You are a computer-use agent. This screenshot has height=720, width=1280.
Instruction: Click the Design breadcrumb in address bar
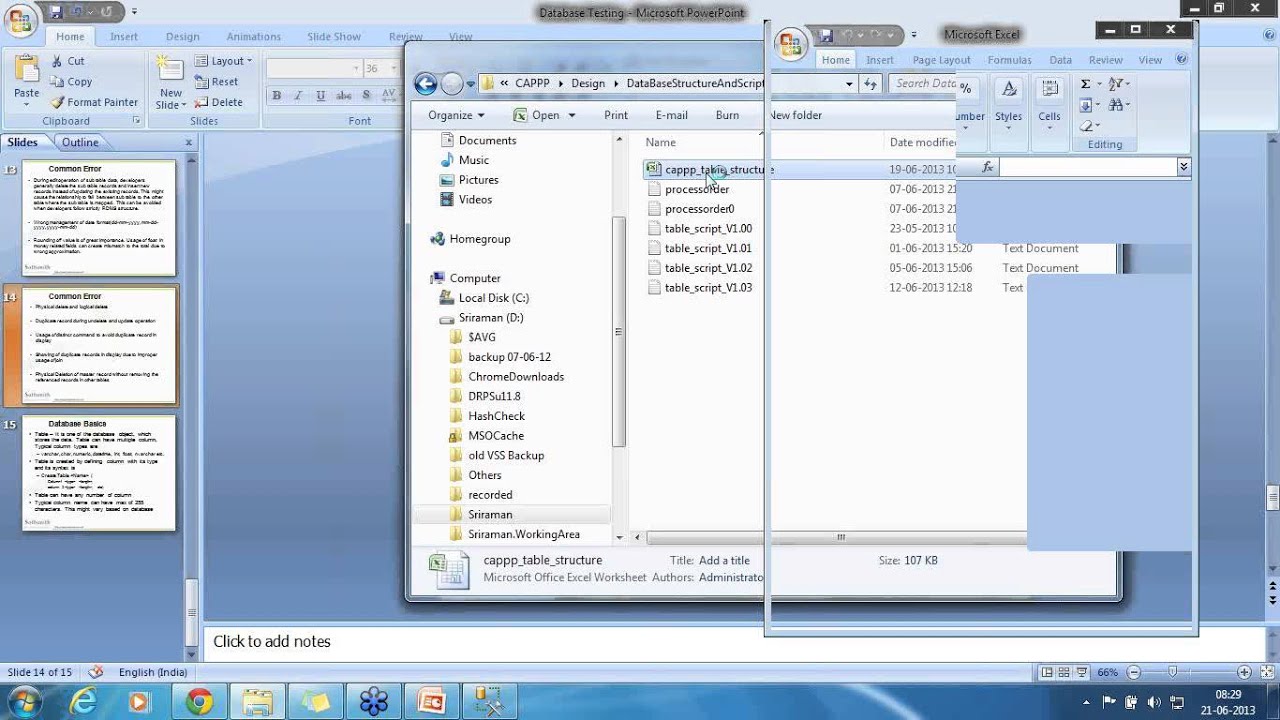pyautogui.click(x=588, y=83)
